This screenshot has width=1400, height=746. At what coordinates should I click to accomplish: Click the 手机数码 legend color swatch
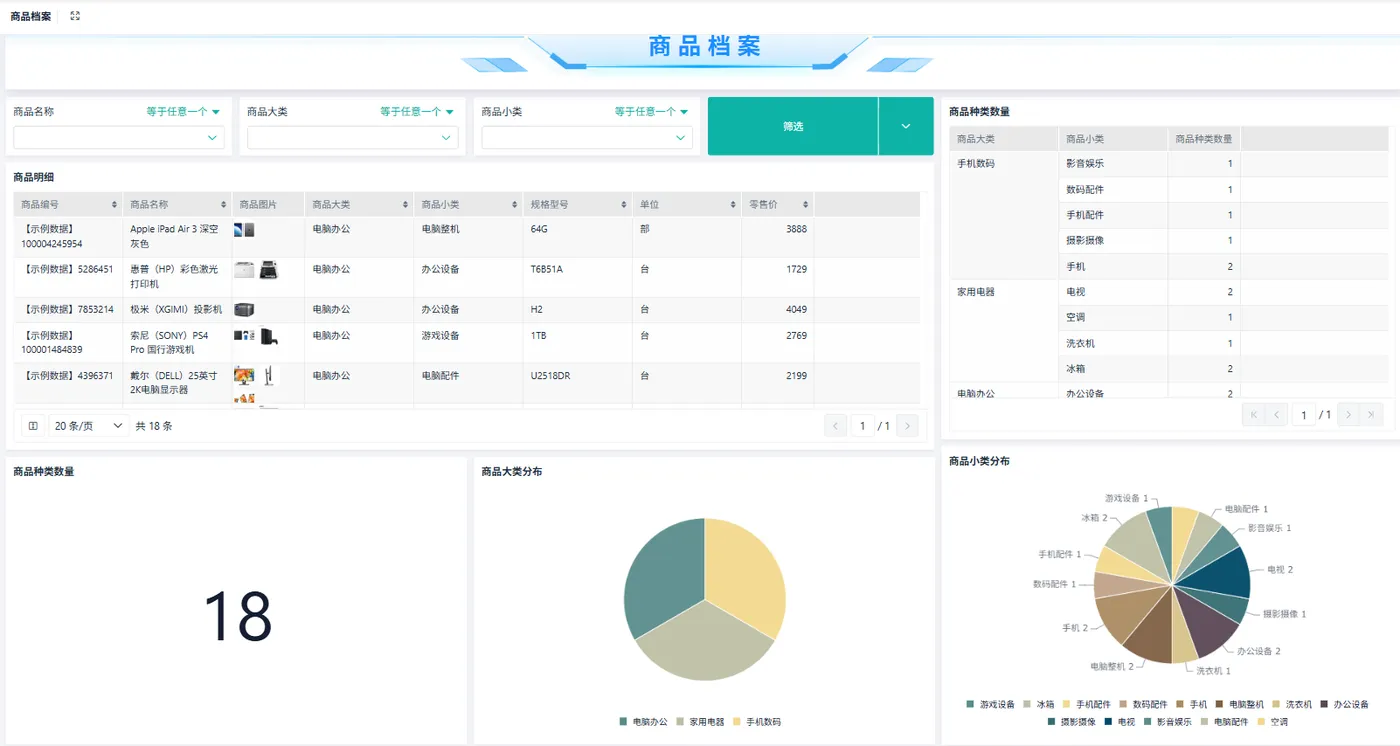tap(738, 722)
